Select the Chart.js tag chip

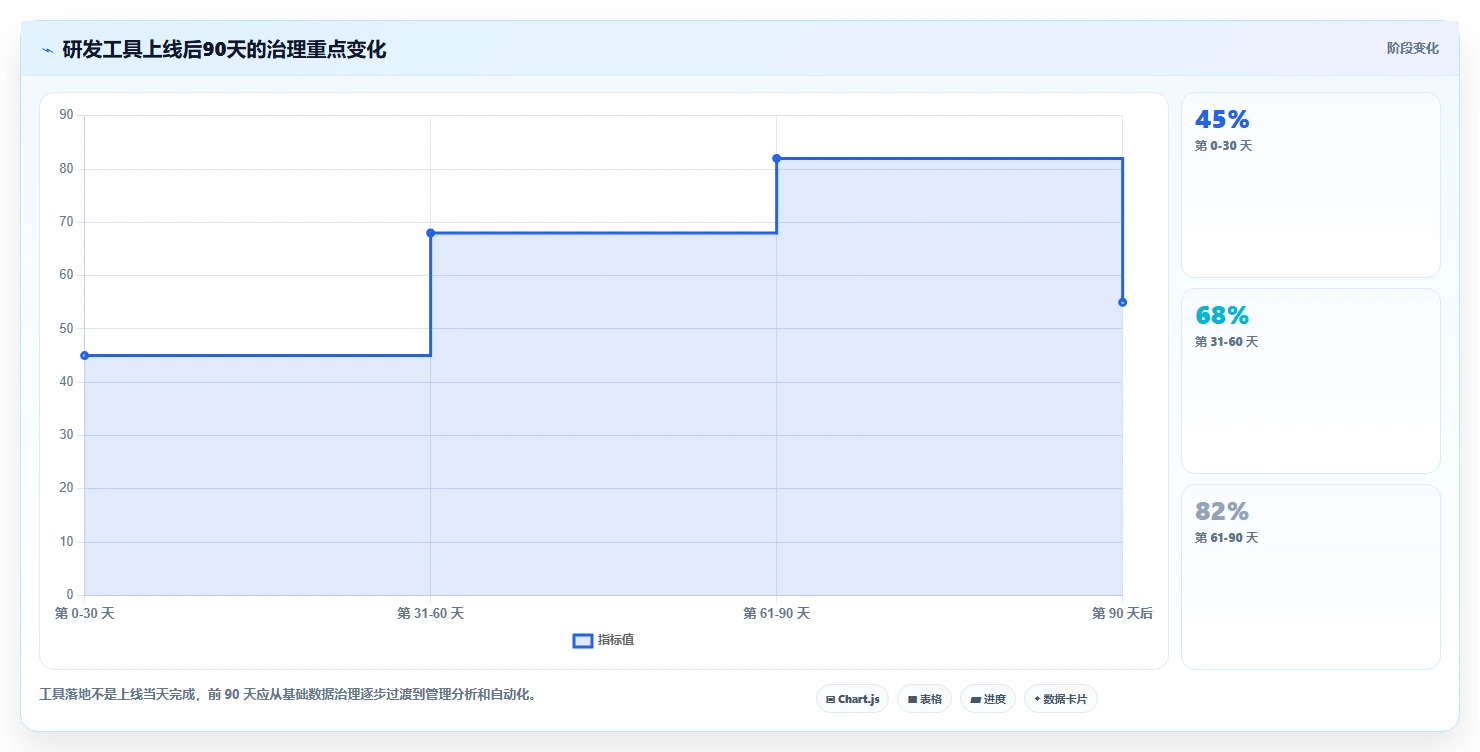click(852, 699)
